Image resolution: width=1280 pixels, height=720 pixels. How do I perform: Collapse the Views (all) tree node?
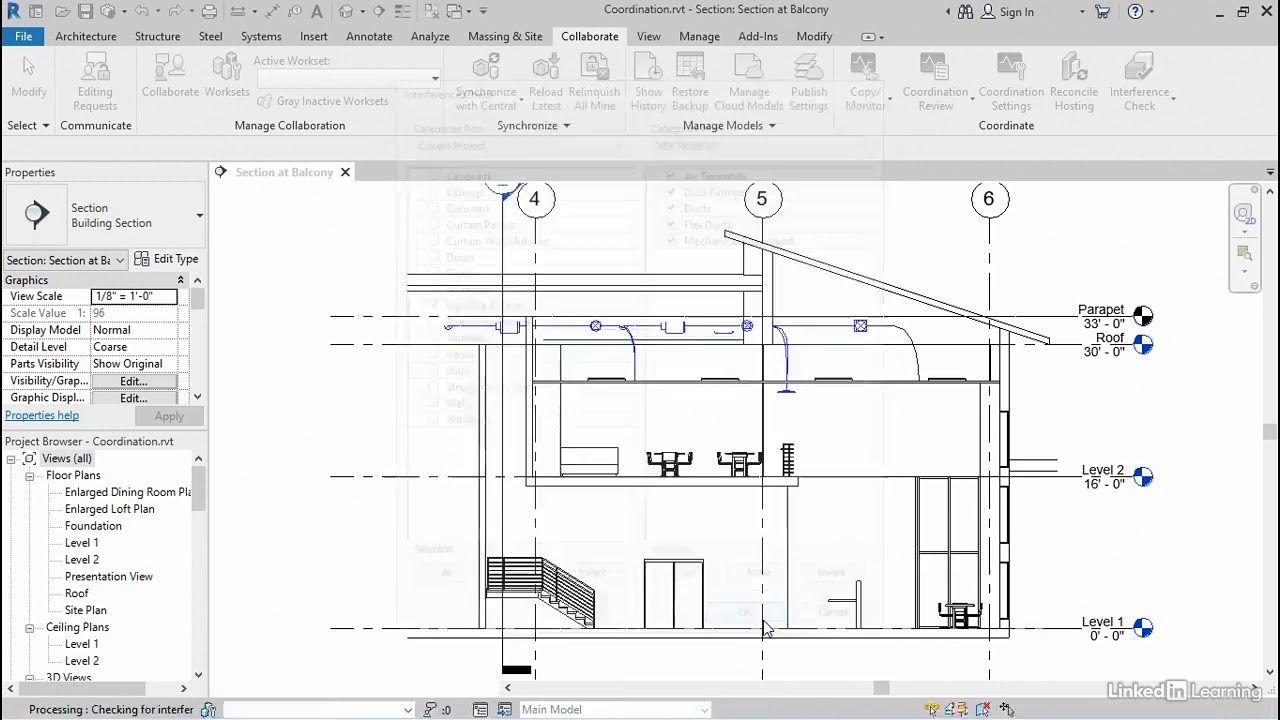tap(11, 459)
